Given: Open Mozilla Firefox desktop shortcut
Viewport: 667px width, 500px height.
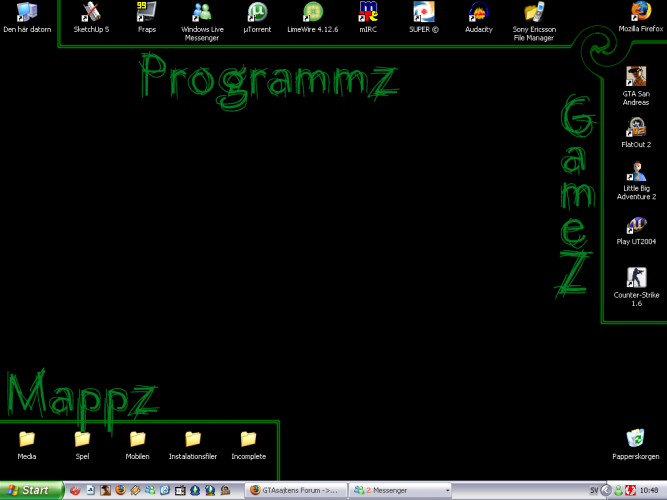Looking at the screenshot, I should 641,13.
